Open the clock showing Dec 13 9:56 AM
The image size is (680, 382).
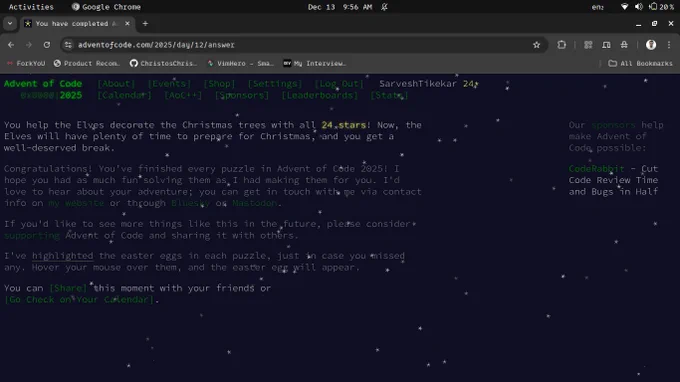click(x=340, y=7)
